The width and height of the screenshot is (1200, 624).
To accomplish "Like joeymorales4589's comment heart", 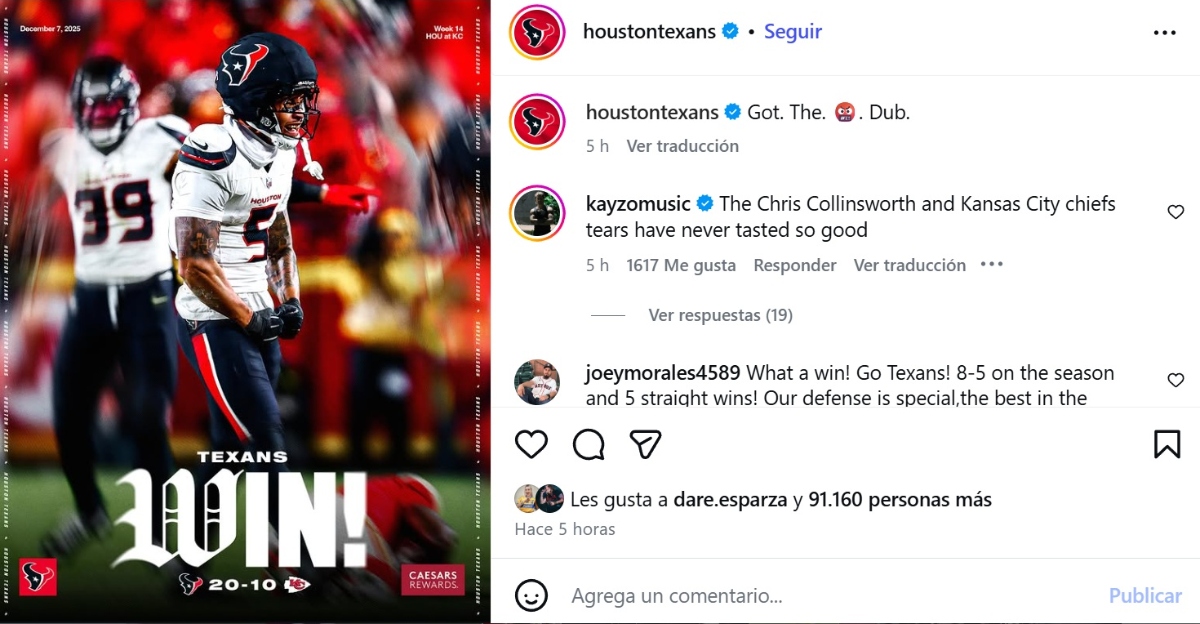I will [x=1176, y=380].
